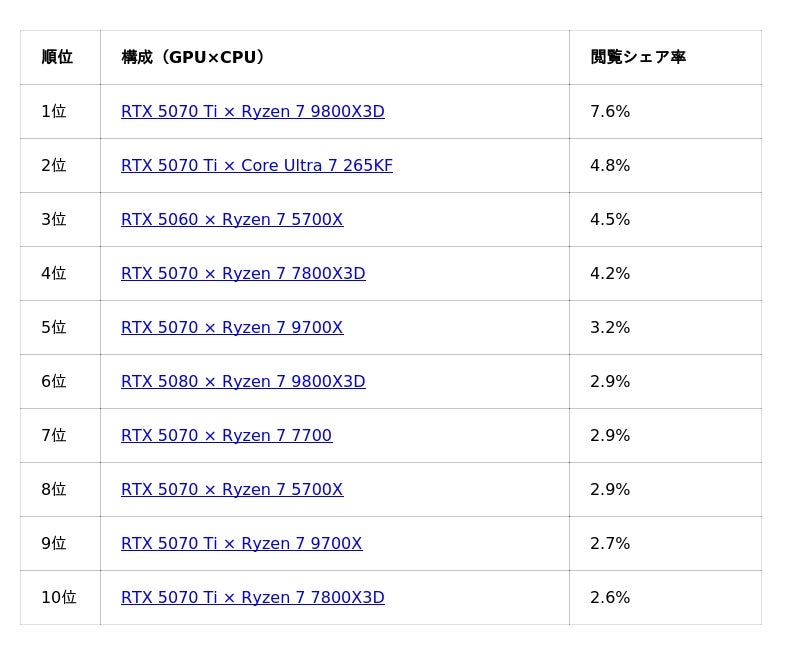Follow the RTX 5070 × Ryzen 7 7800X3D link
This screenshot has width=800, height=655.
(x=243, y=274)
